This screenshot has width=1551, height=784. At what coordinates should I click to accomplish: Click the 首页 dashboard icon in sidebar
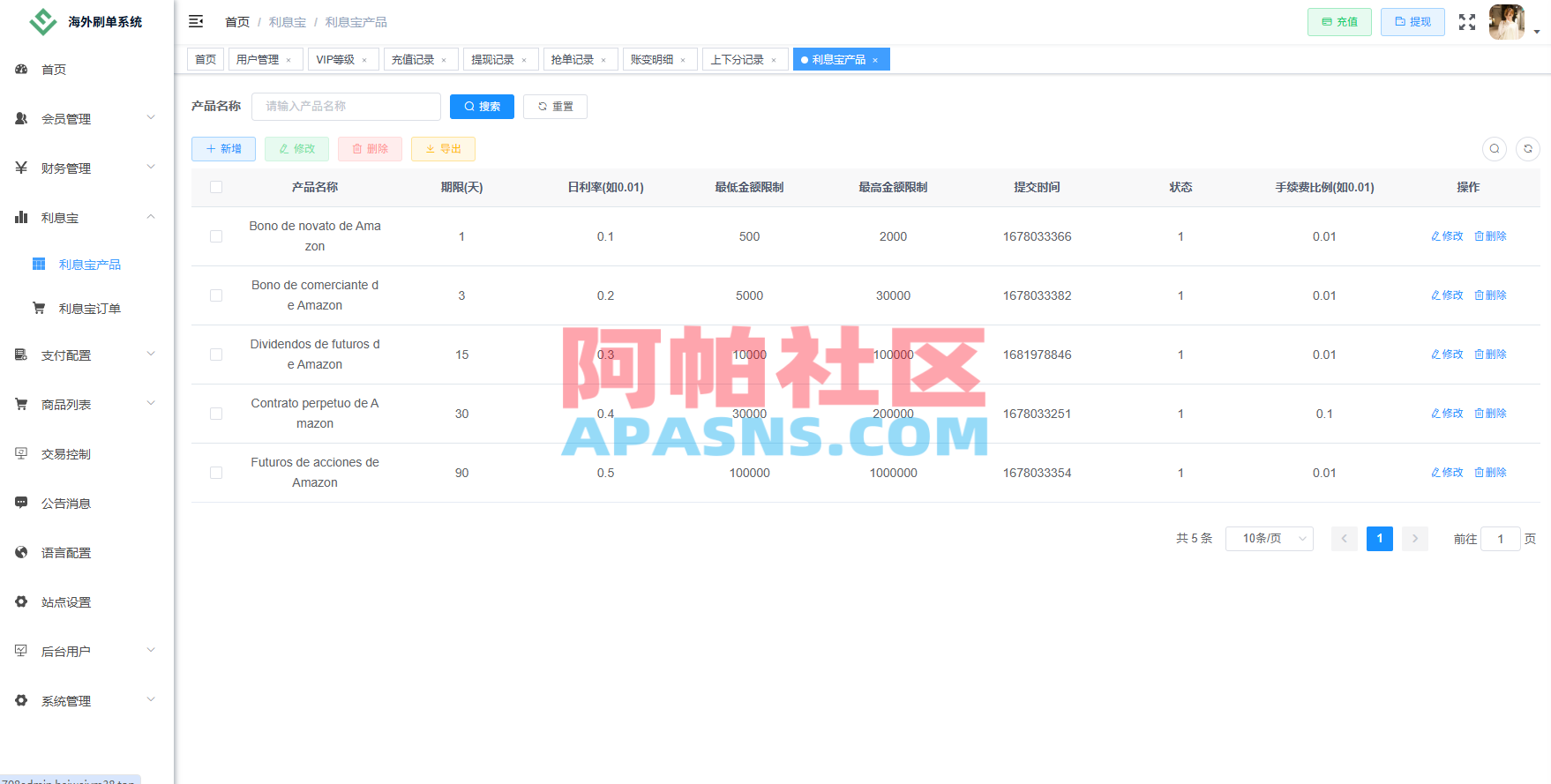click(21, 69)
